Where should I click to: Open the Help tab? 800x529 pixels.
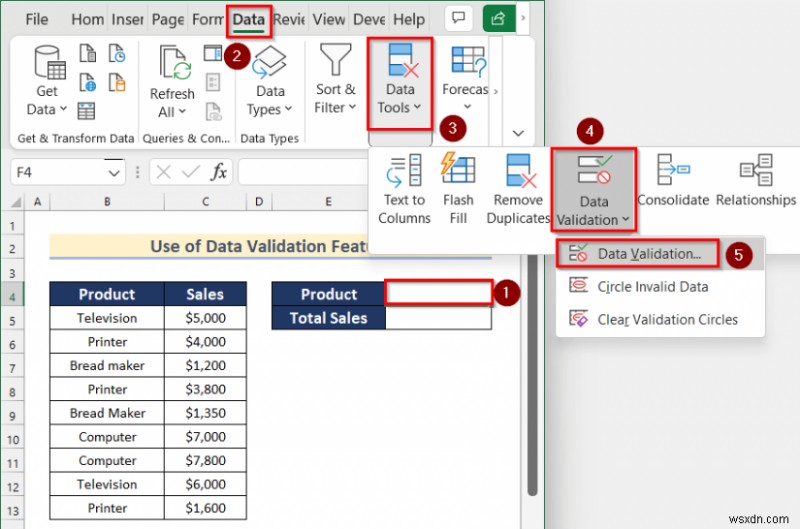point(409,20)
